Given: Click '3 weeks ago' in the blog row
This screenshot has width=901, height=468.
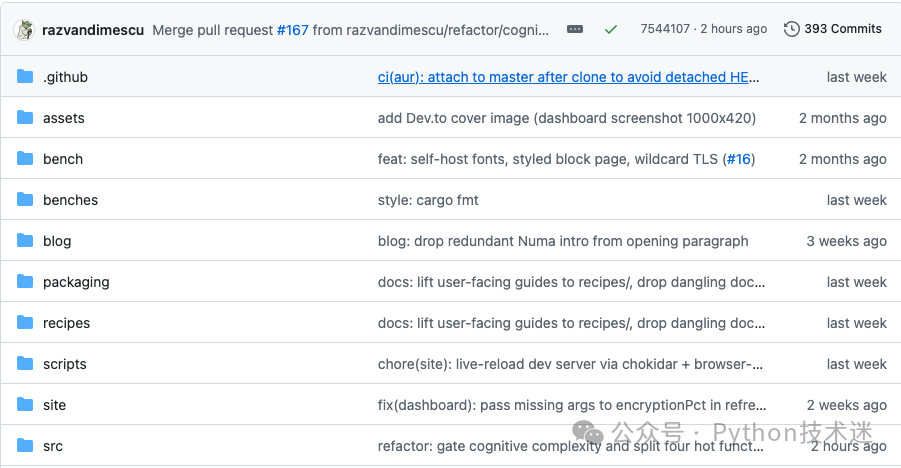Looking at the screenshot, I should click(846, 241).
